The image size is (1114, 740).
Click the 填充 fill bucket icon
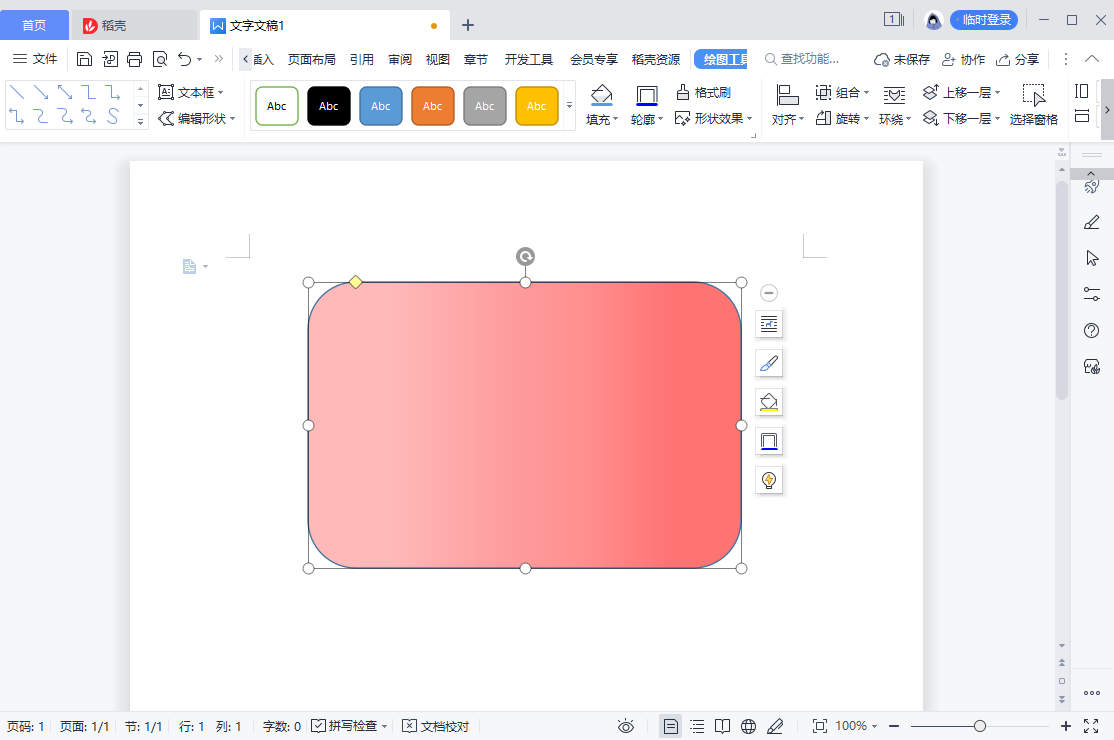coord(602,95)
